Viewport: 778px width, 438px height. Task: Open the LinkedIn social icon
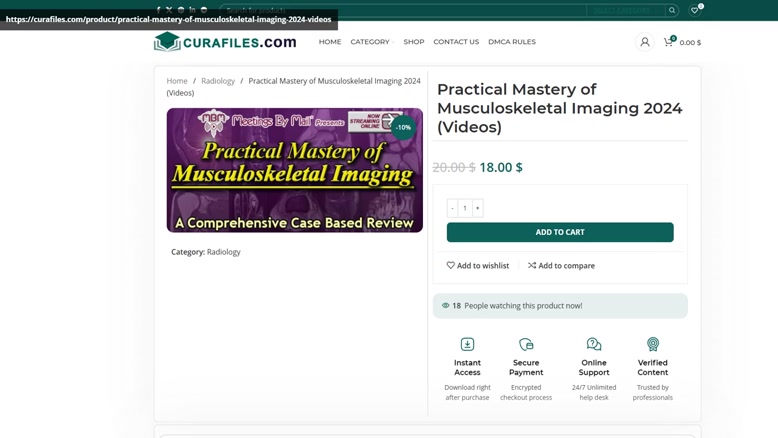coord(192,10)
